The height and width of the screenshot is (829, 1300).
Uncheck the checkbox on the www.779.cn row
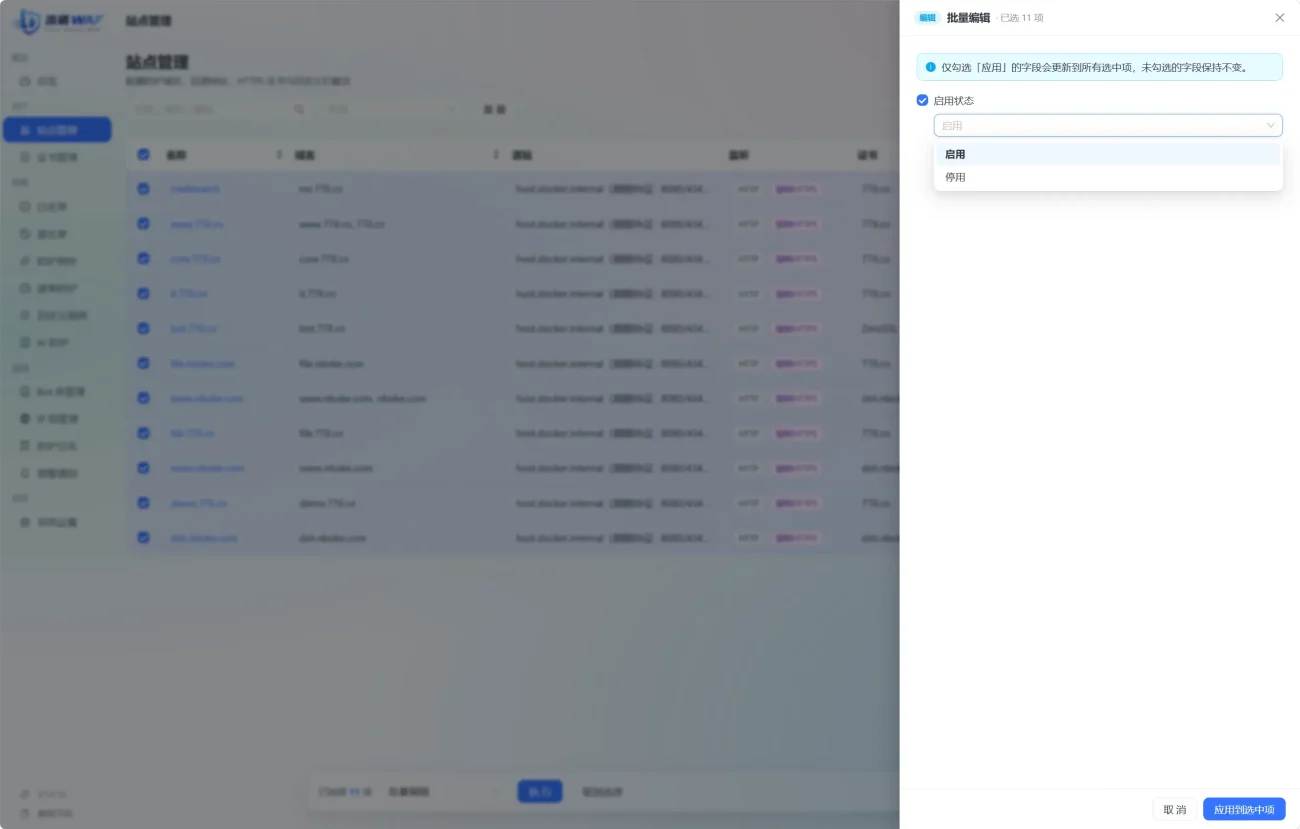click(x=143, y=224)
